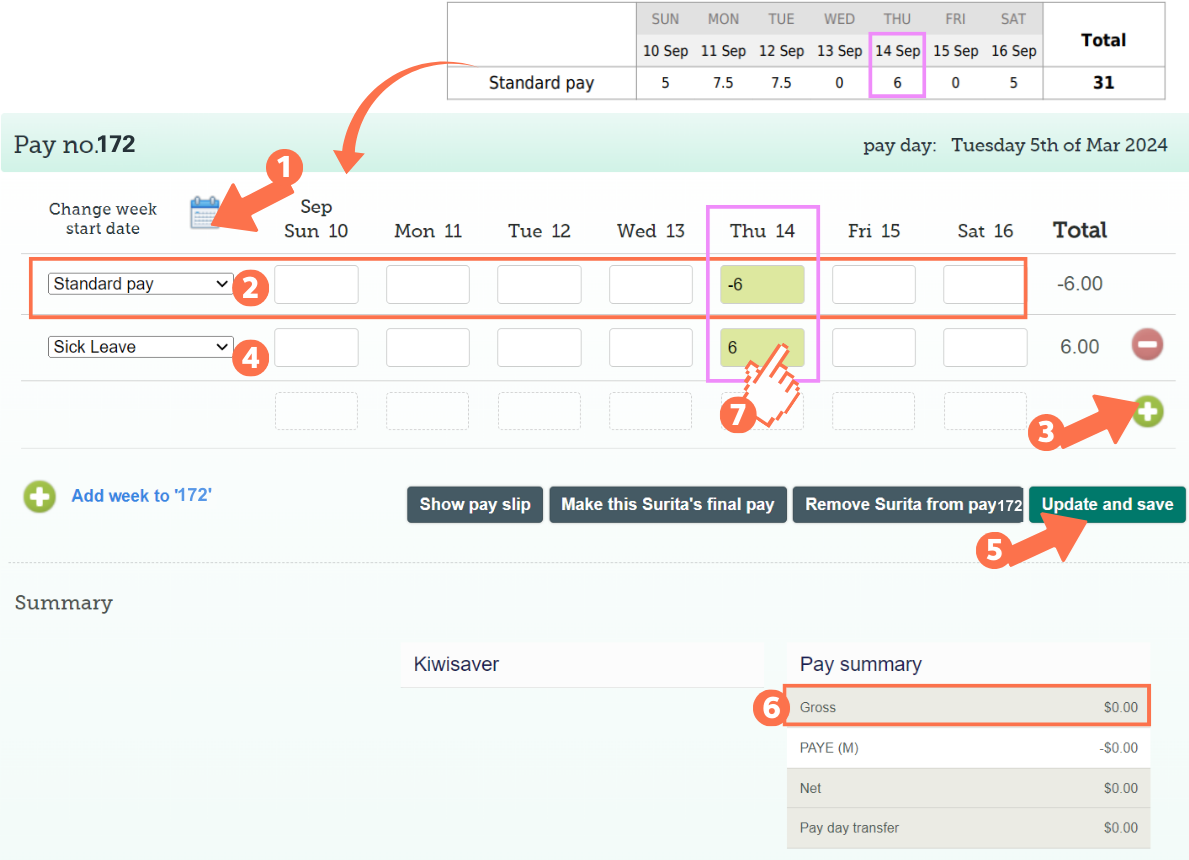This screenshot has width=1189, height=860.
Task: Click the plus icon beside Add week to '172'
Action: click(39, 497)
